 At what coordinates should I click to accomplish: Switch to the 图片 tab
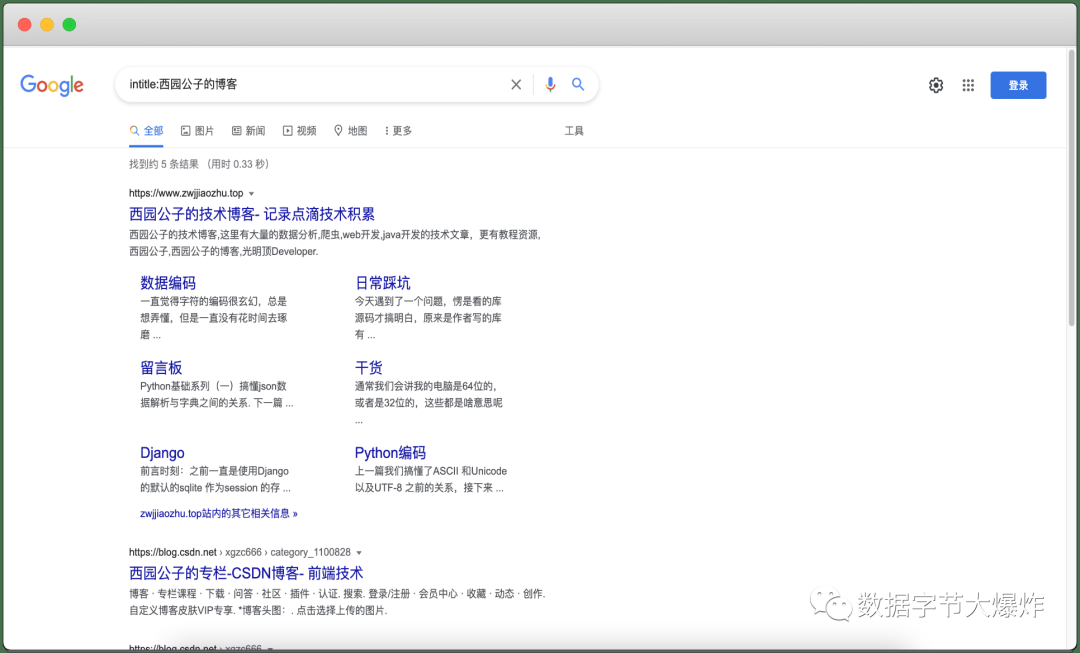pyautogui.click(x=197, y=131)
